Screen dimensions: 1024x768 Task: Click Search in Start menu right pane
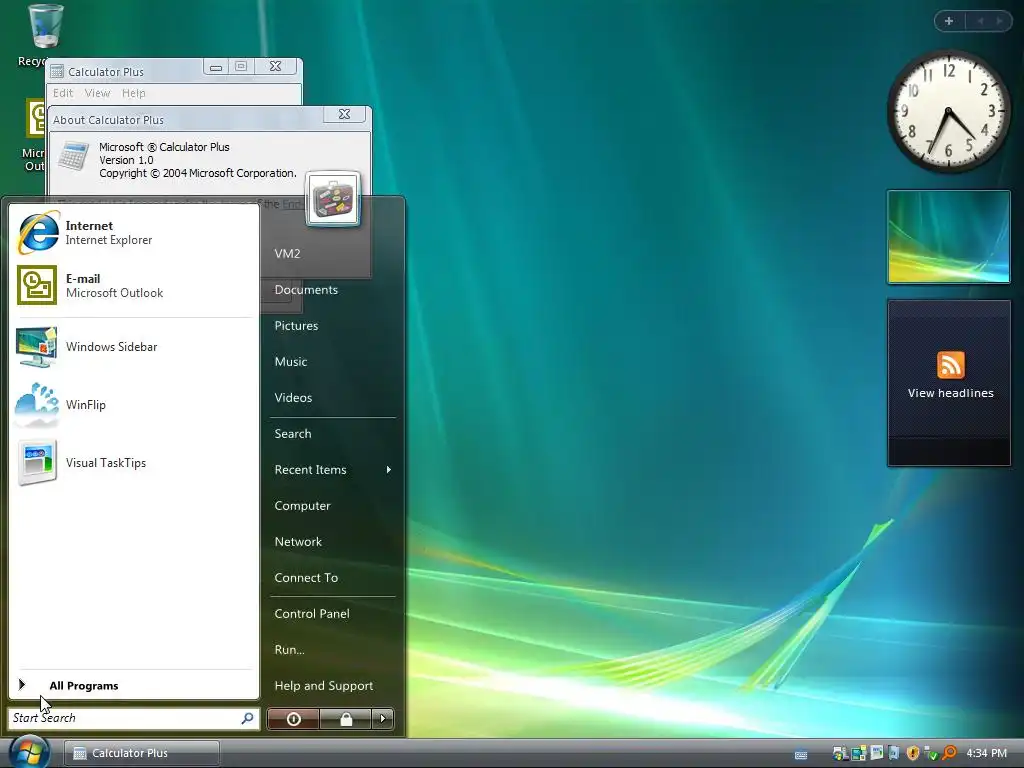coord(293,434)
